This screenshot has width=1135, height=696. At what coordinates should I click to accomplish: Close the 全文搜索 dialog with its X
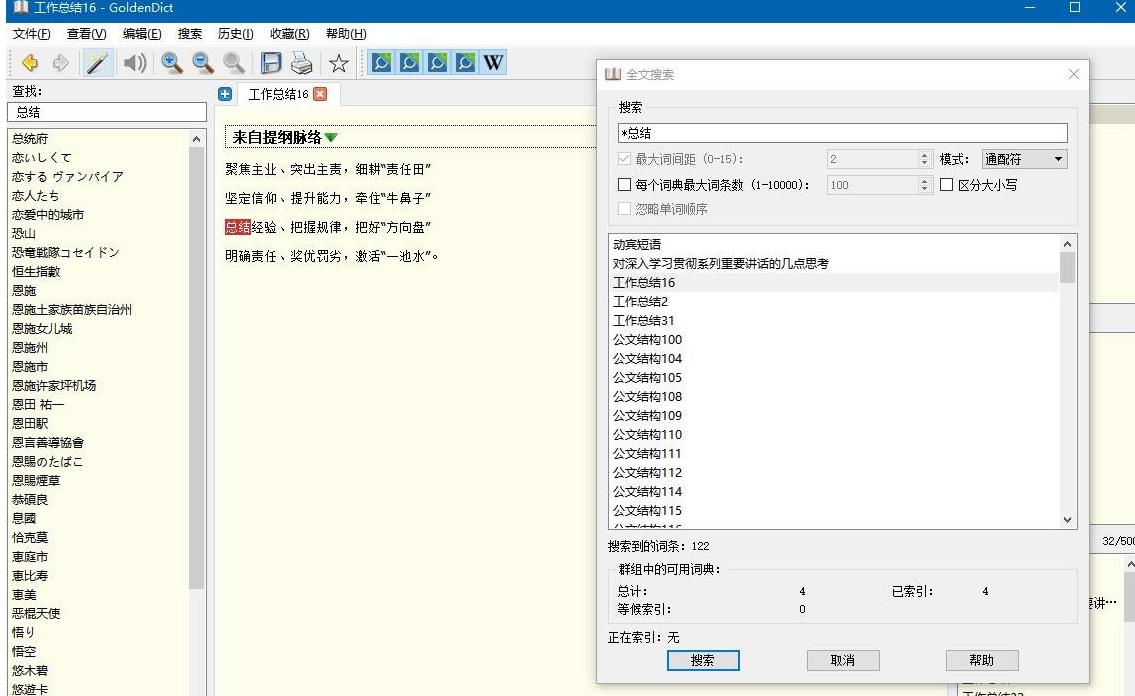[1073, 74]
